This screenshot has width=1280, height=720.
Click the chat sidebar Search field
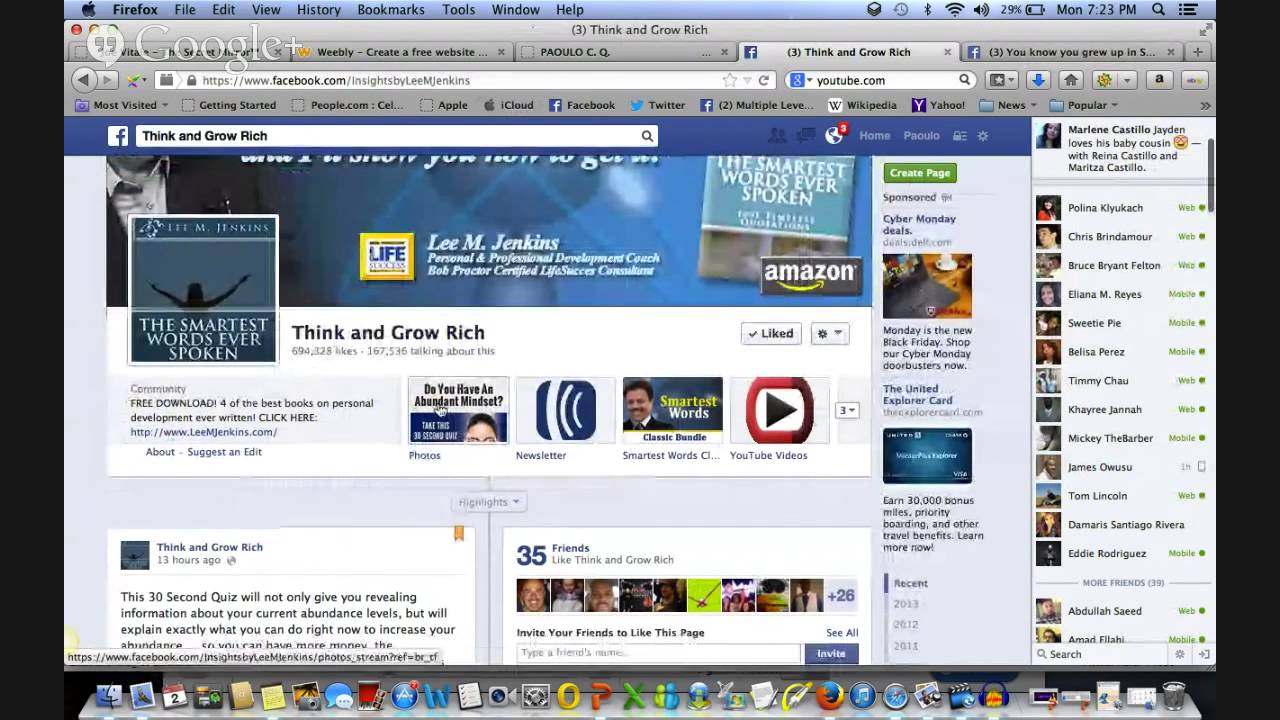[x=1100, y=654]
